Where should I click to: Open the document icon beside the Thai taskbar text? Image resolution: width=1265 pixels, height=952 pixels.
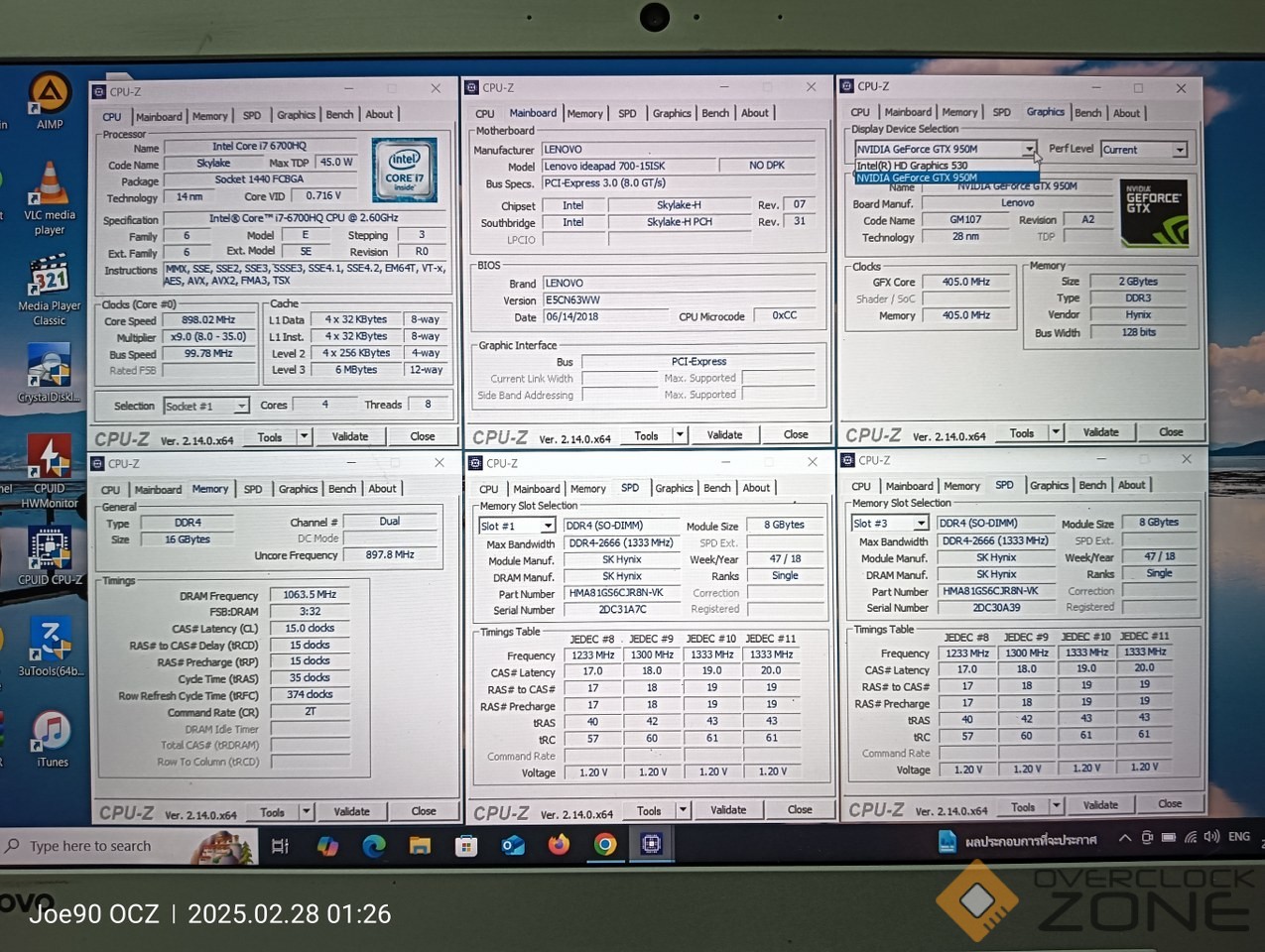point(948,841)
